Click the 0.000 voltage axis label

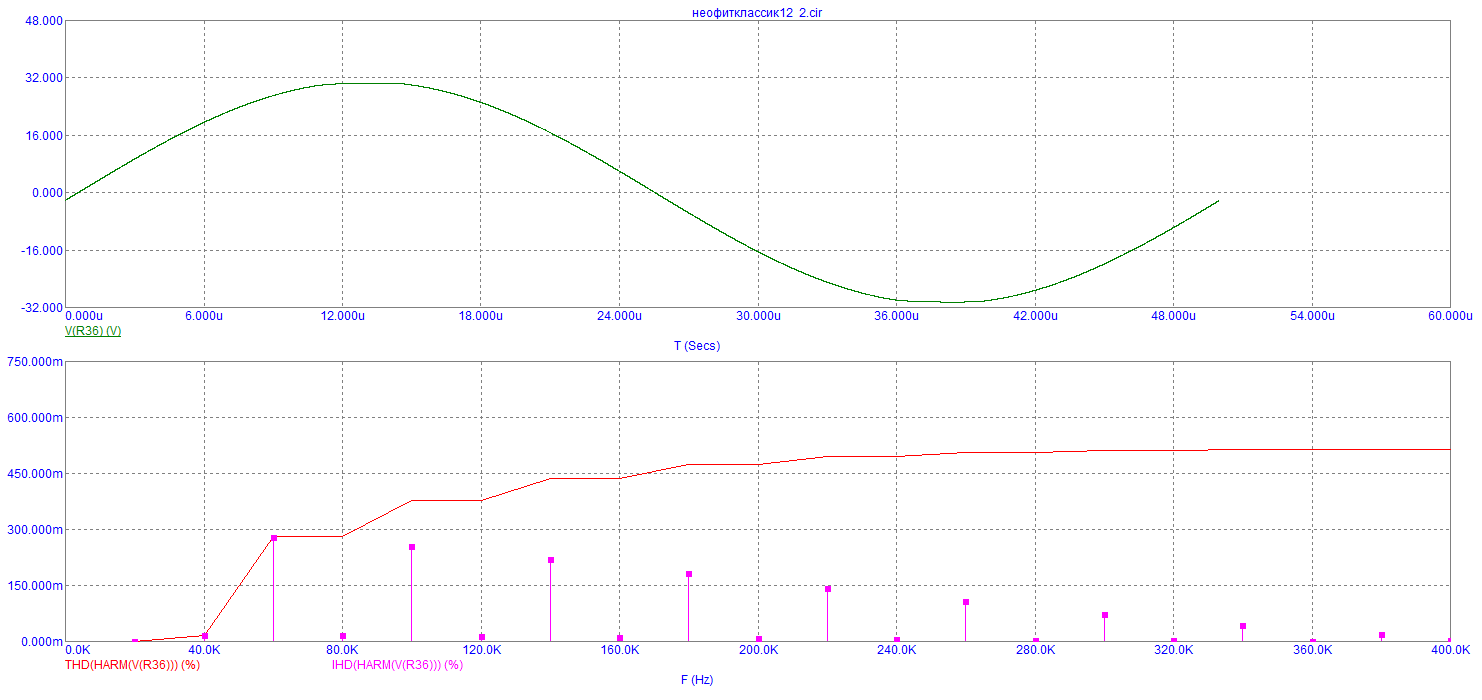click(46, 193)
